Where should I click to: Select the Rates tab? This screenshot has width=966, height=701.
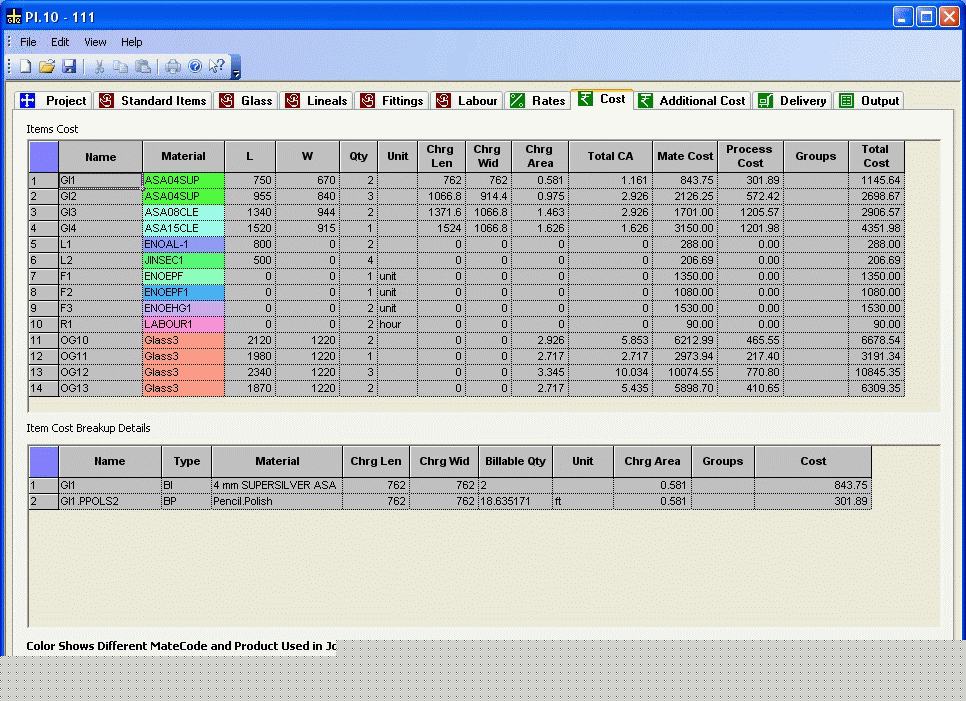tap(538, 101)
